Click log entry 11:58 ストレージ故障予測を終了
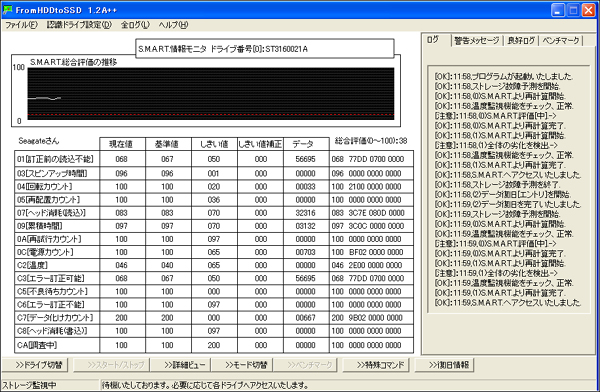 coord(497,185)
